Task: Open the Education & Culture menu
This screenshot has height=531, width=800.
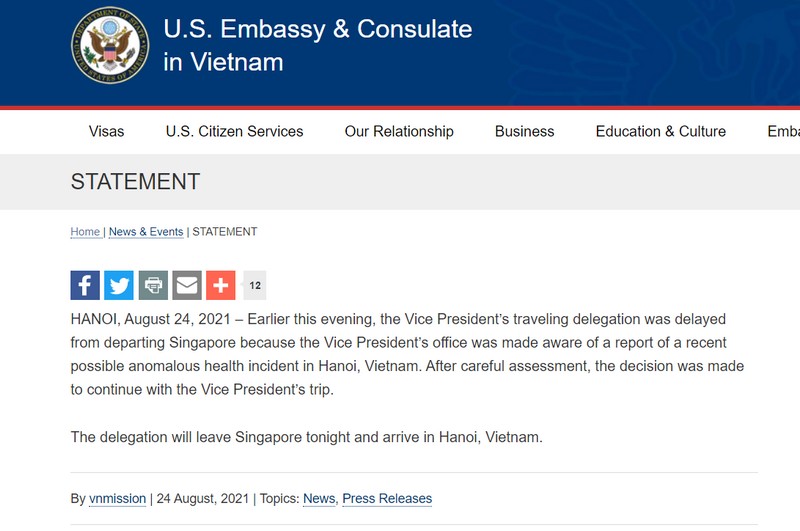Action: point(661,132)
